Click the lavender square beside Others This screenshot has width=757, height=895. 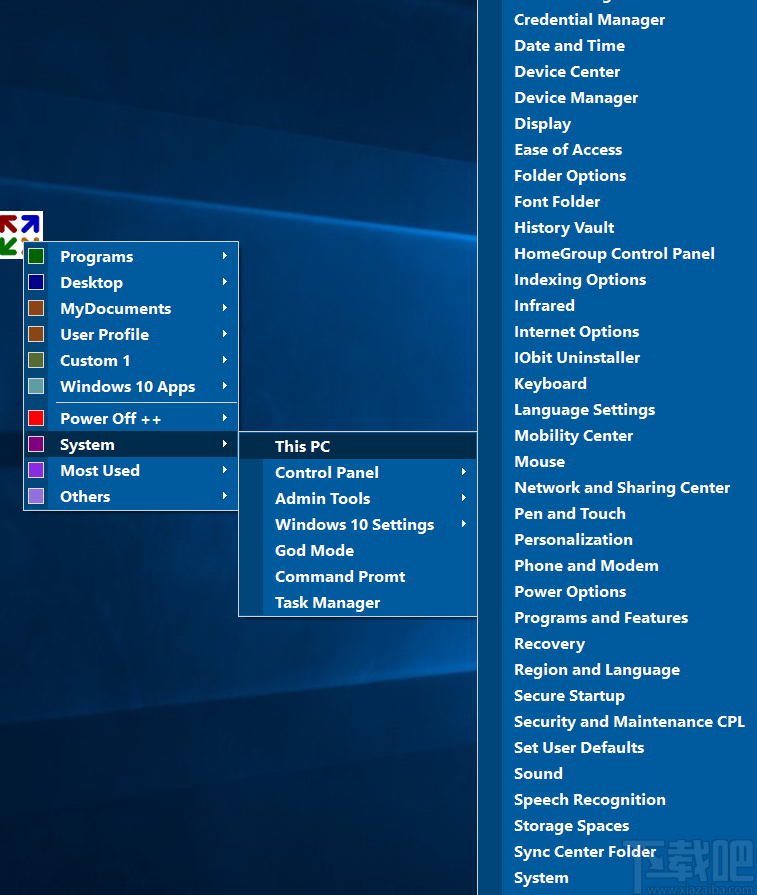(x=36, y=496)
